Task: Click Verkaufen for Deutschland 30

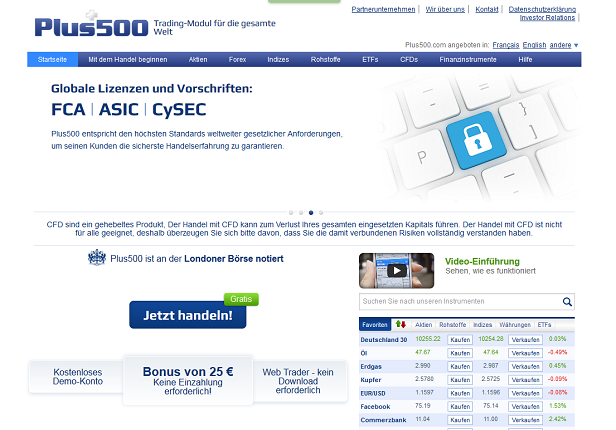Action: pyautogui.click(x=525, y=340)
